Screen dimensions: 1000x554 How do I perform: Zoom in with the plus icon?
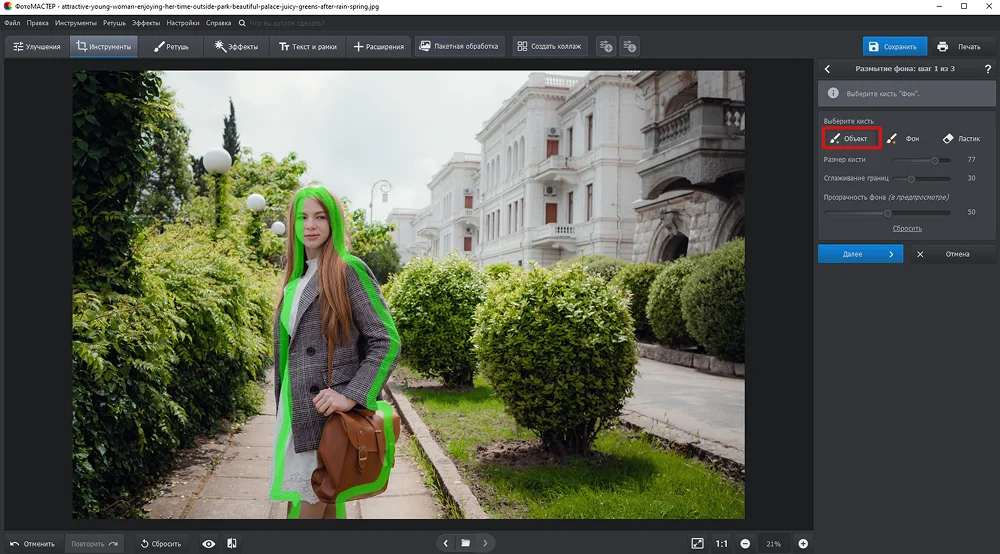point(803,544)
